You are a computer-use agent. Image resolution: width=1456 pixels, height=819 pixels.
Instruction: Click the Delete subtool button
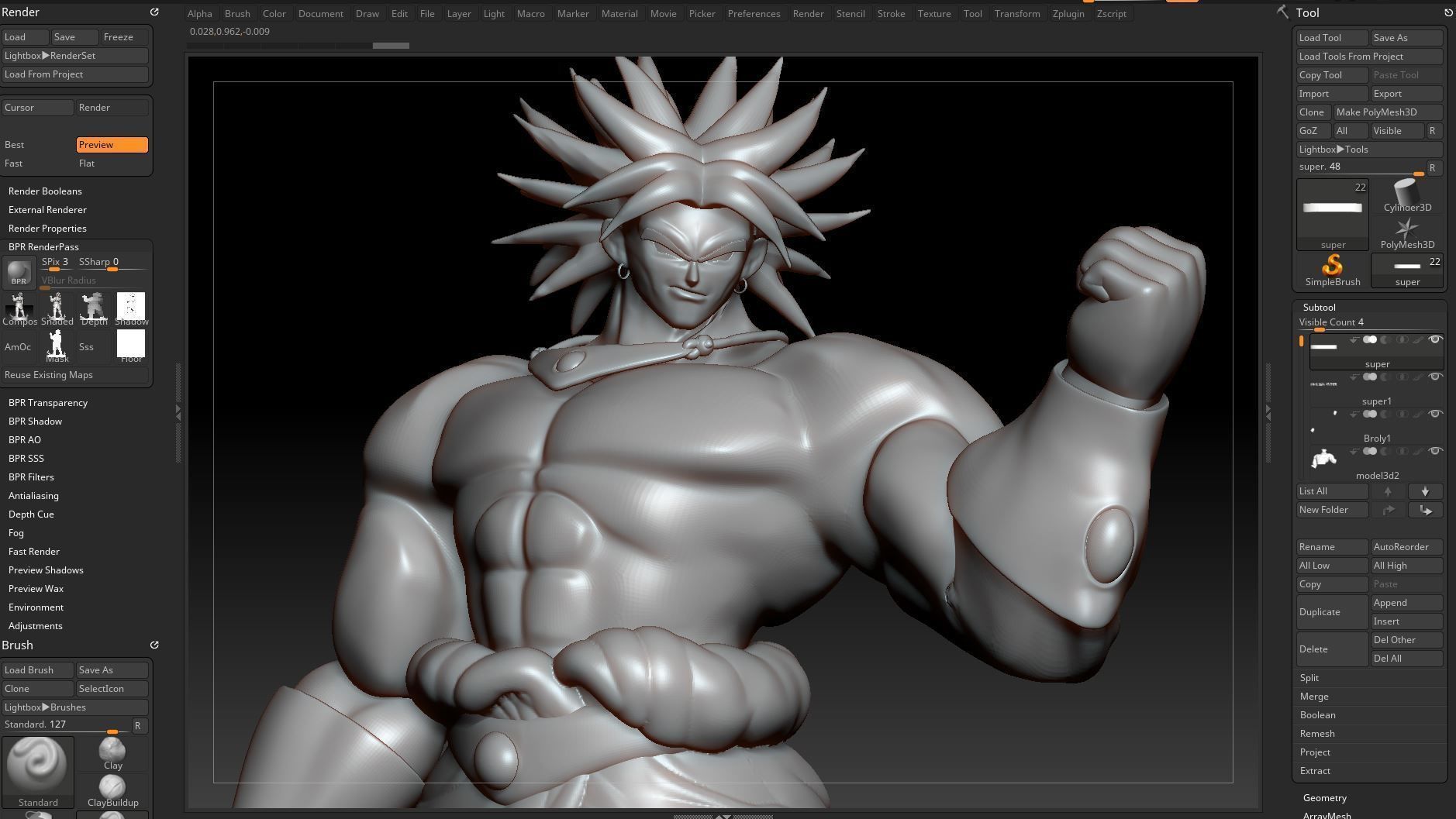(1332, 649)
